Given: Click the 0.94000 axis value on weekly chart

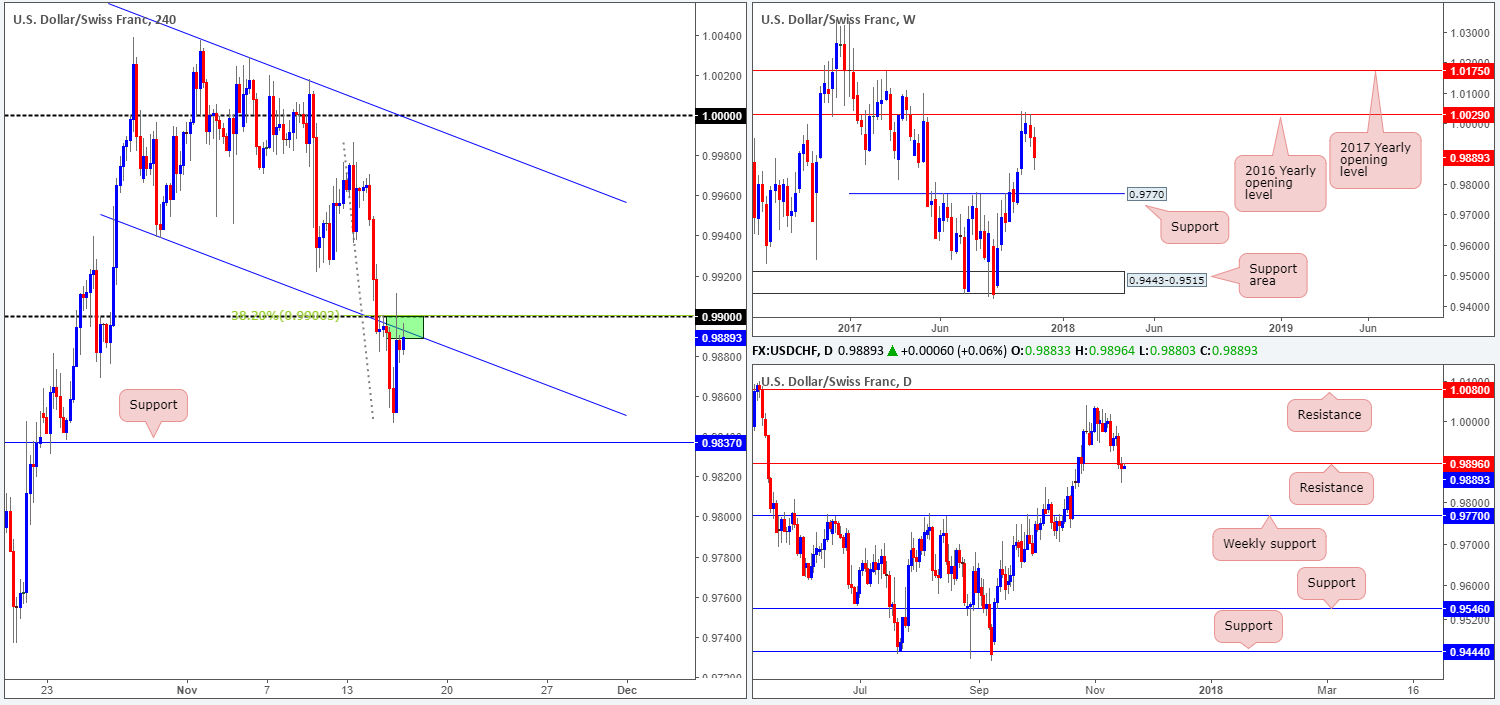Looking at the screenshot, I should 1472,307.
